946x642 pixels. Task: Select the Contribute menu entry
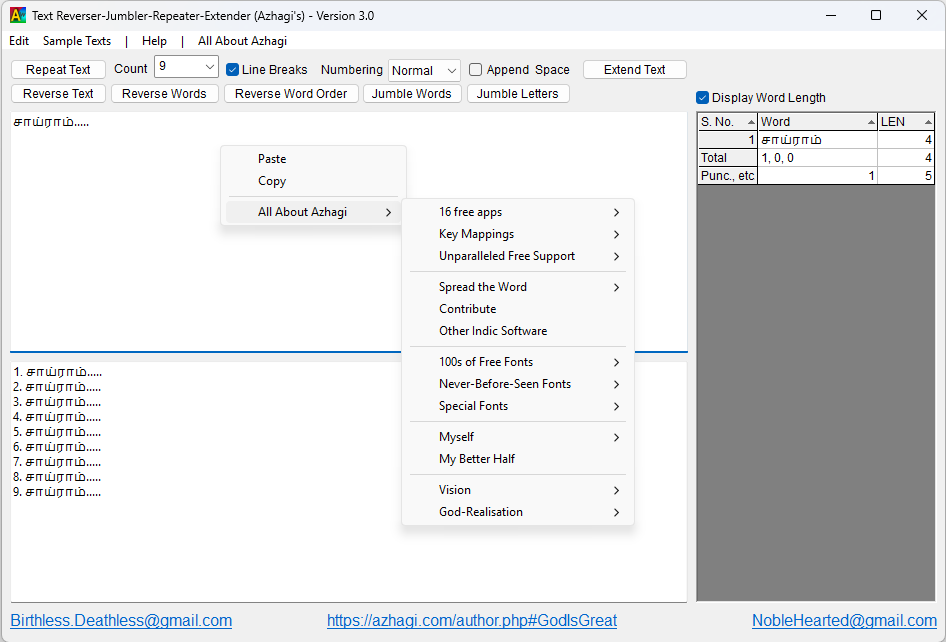[518, 309]
